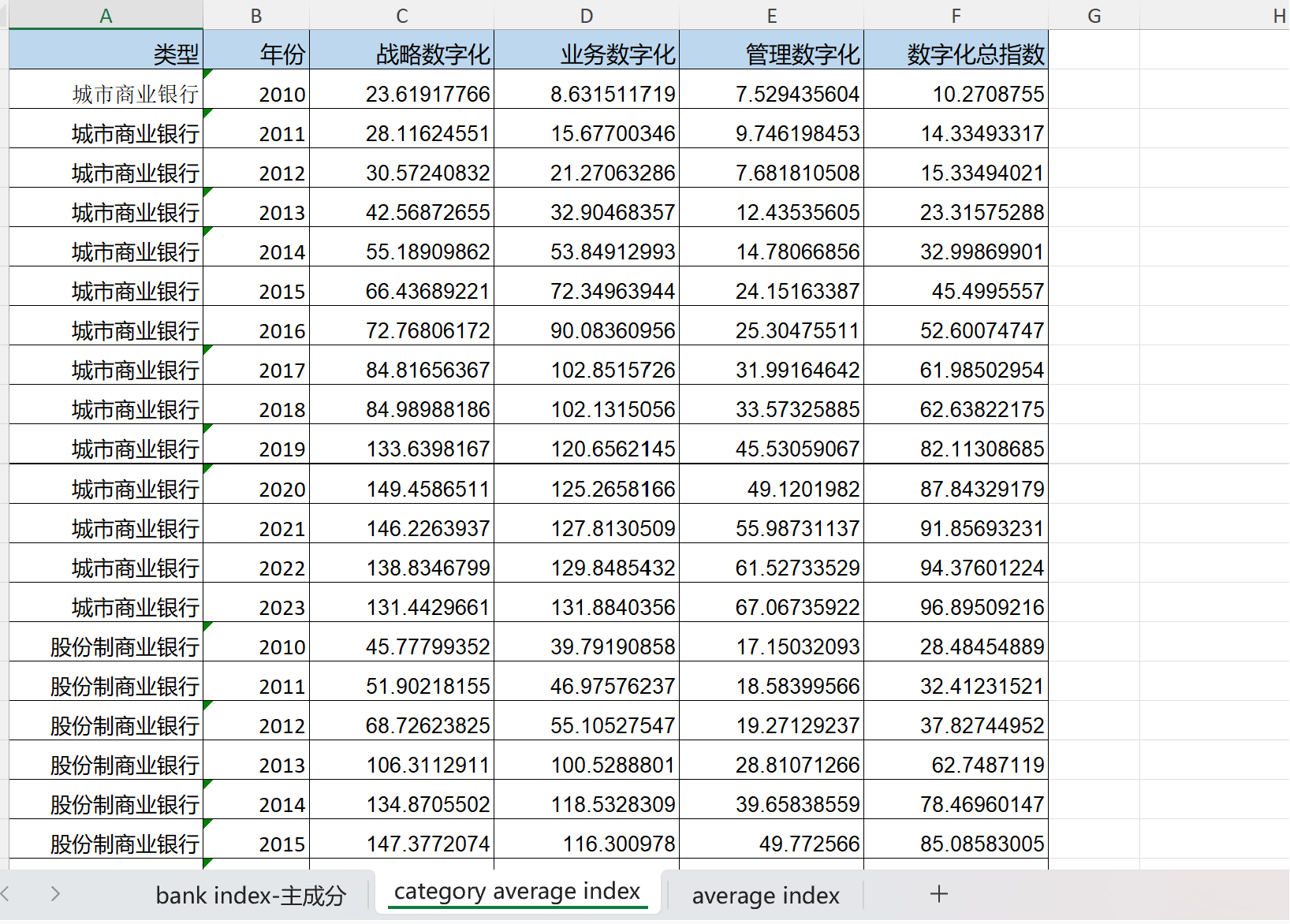Select cell with value 23.61917766
The width and height of the screenshot is (1290, 924).
pos(402,90)
